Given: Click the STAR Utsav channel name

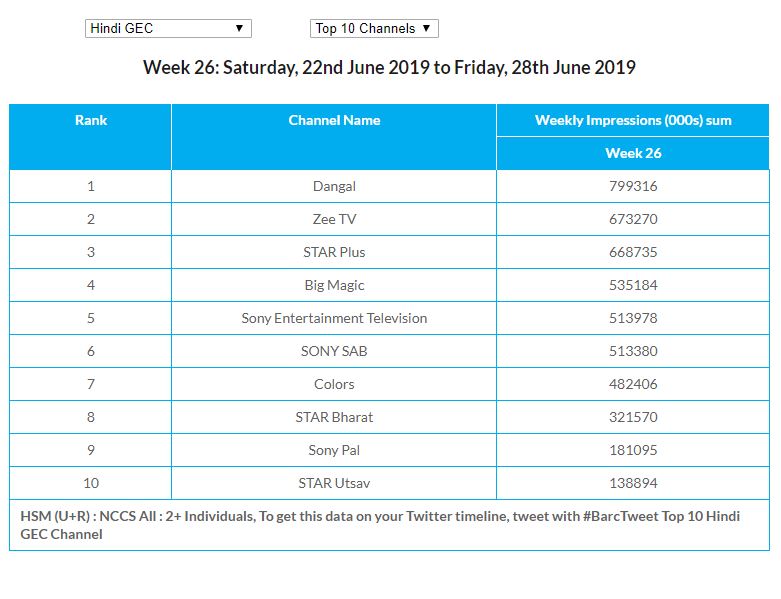Looking at the screenshot, I should 334,483.
